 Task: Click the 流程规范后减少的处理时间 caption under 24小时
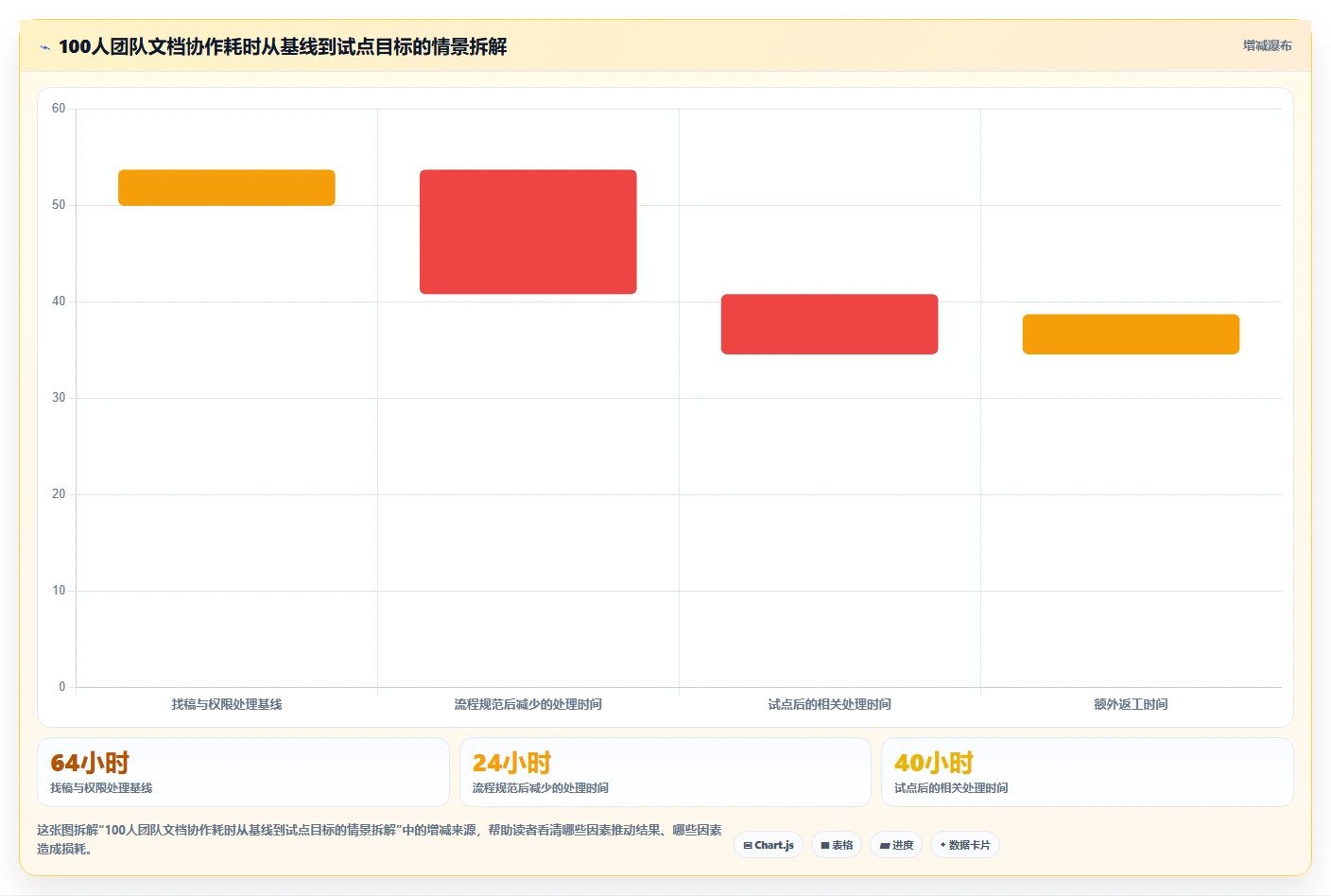point(541,788)
